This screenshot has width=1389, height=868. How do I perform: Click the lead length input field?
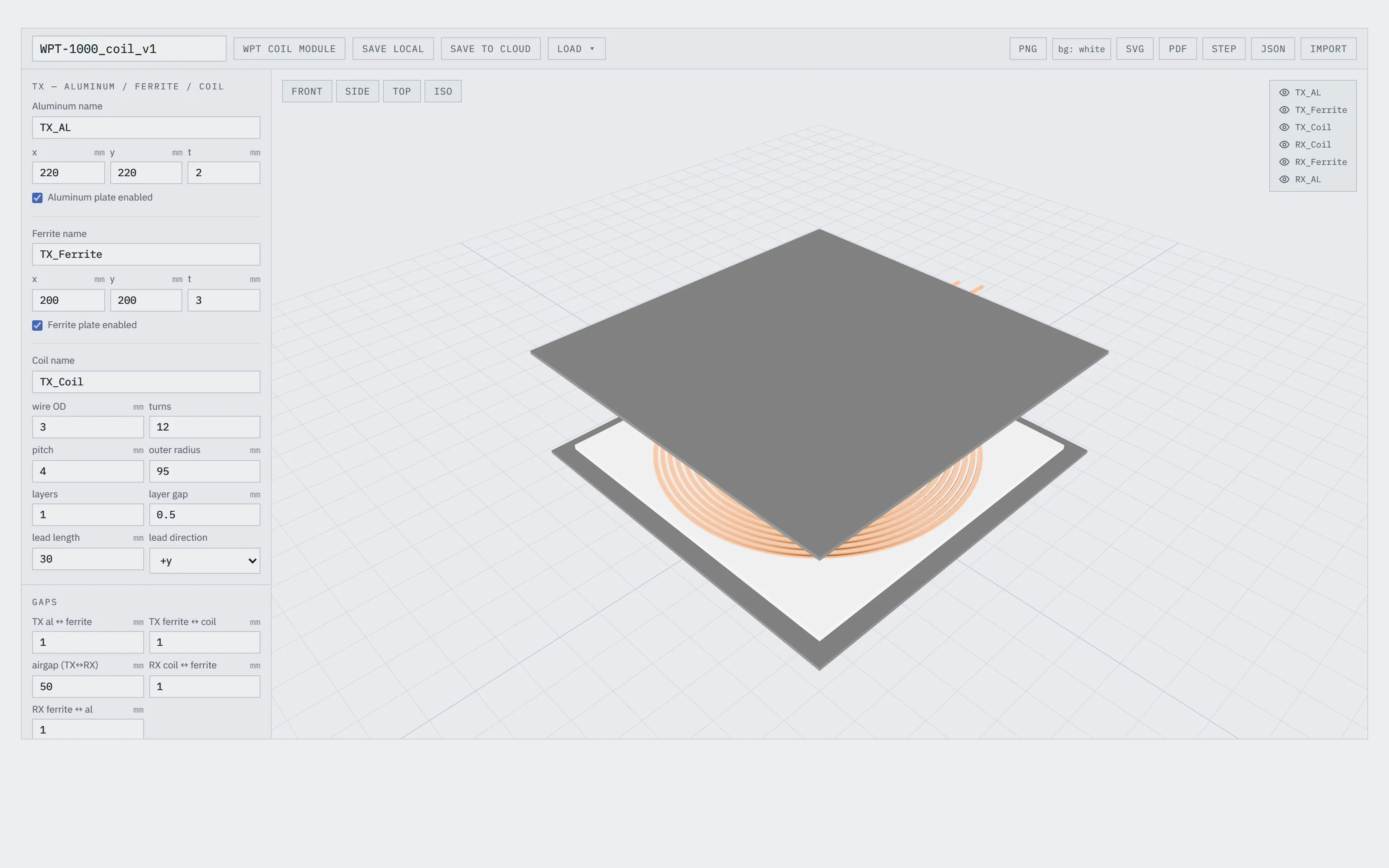88,559
